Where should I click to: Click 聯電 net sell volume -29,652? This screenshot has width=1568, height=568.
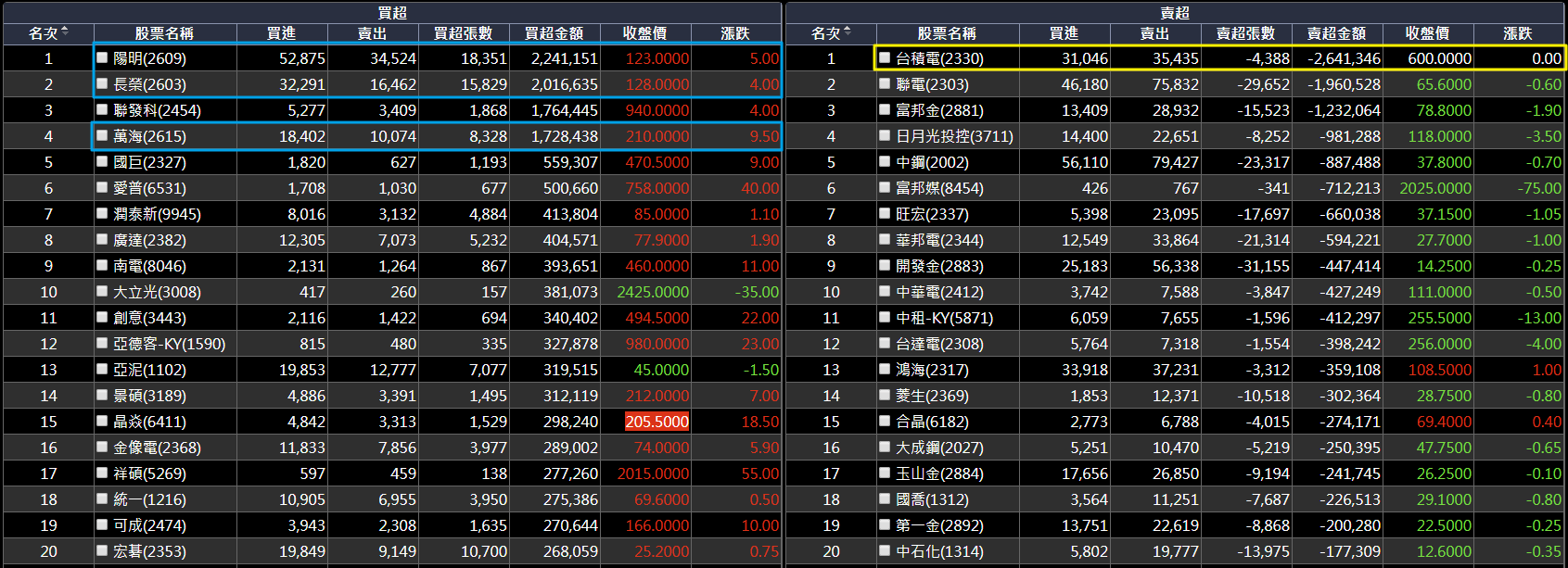tap(1263, 84)
